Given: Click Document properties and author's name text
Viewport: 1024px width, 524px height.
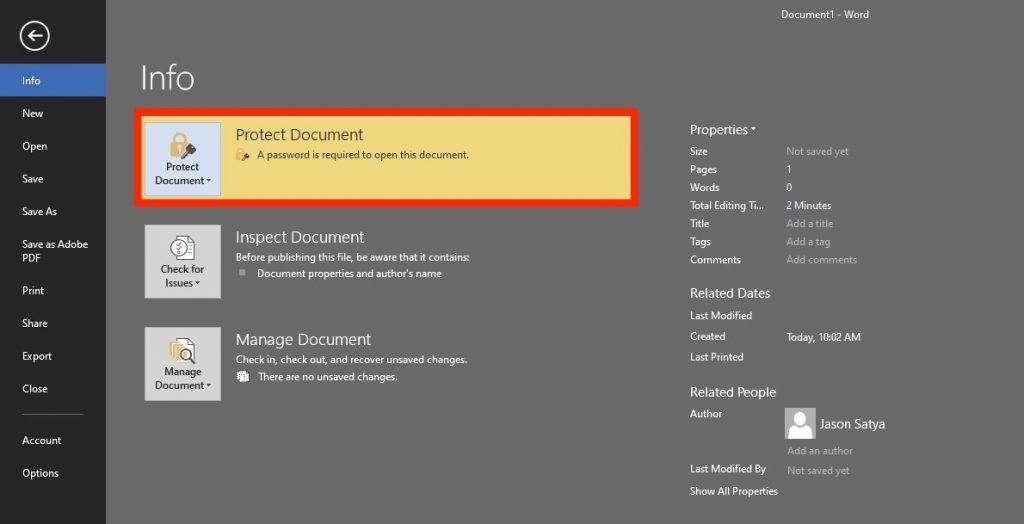Looking at the screenshot, I should [349, 273].
